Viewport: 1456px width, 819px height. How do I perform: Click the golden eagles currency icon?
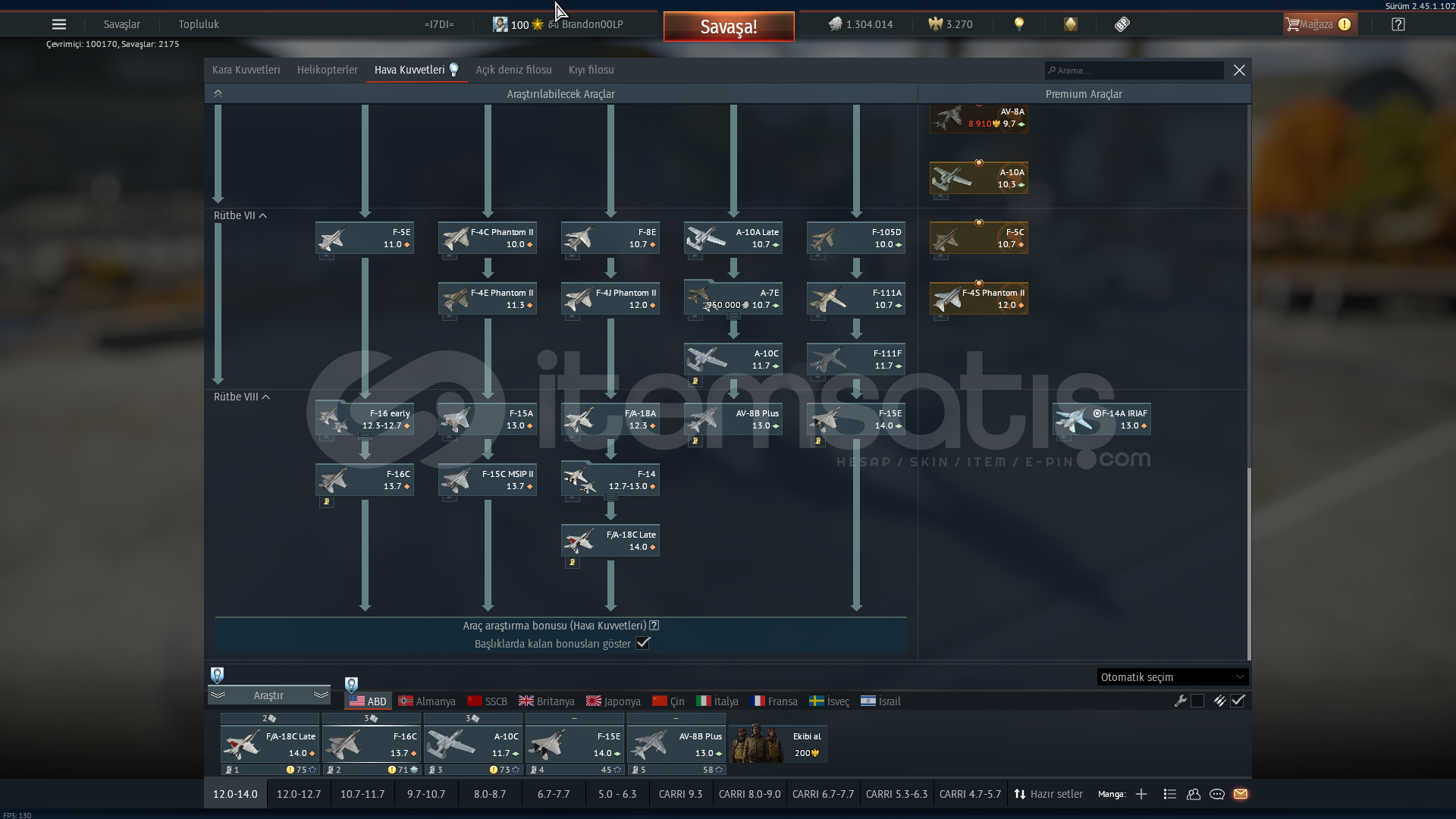tap(935, 24)
